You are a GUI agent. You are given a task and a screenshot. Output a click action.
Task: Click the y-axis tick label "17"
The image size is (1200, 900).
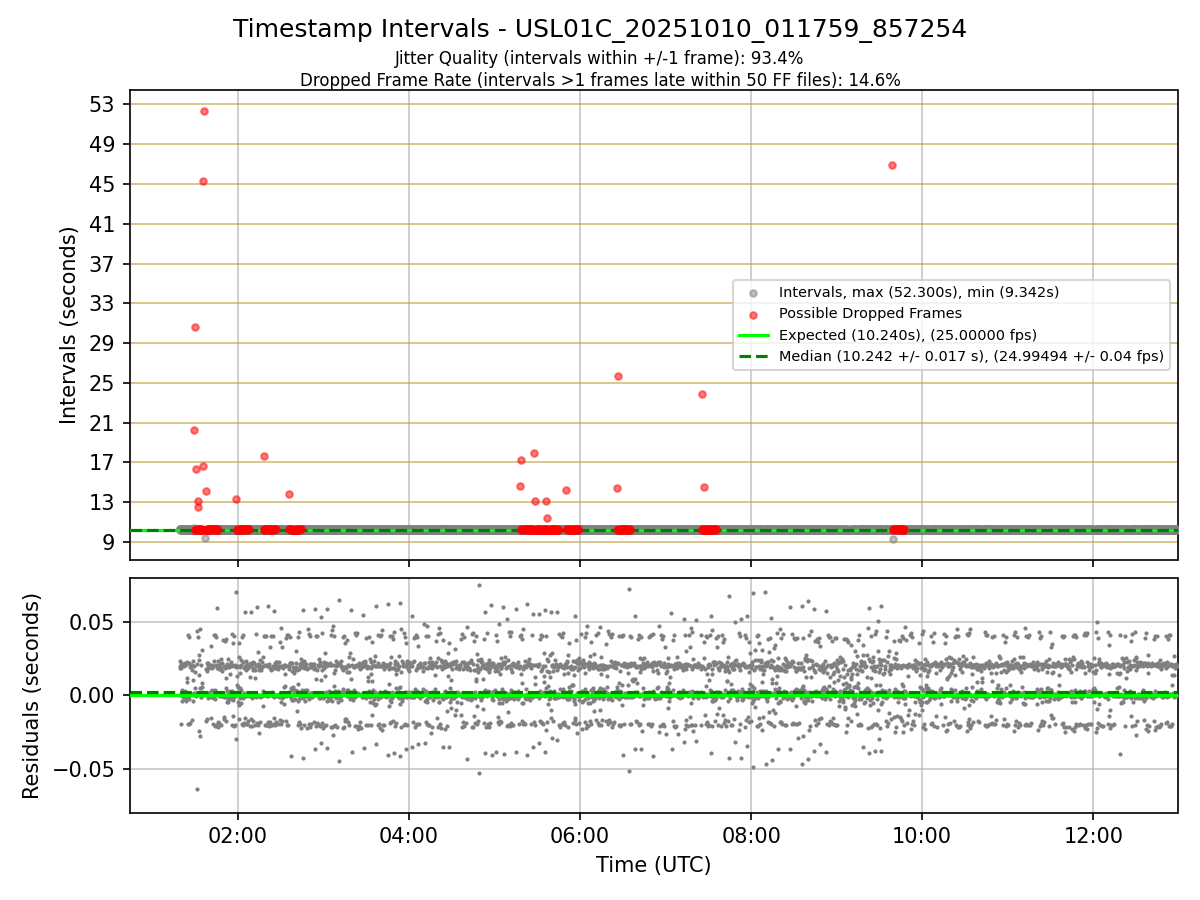pyautogui.click(x=104, y=463)
